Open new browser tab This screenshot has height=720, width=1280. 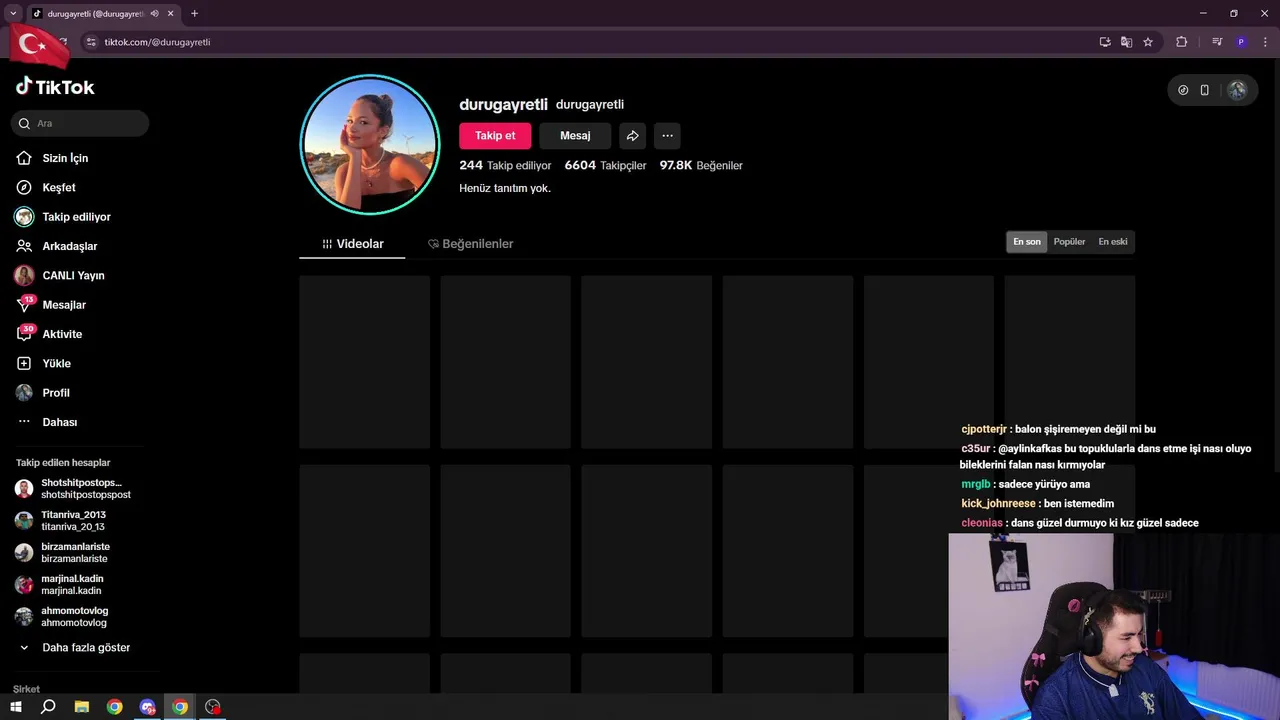pos(194,14)
